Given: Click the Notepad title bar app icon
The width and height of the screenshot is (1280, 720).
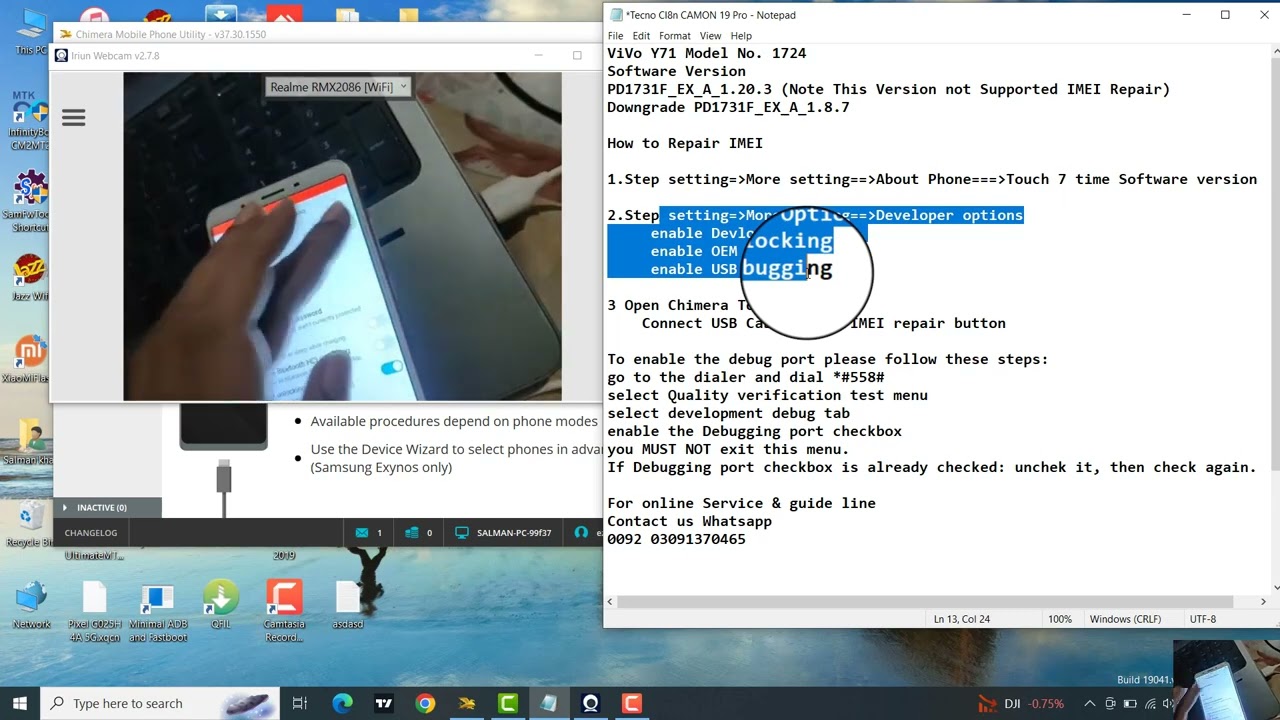Looking at the screenshot, I should coord(616,15).
